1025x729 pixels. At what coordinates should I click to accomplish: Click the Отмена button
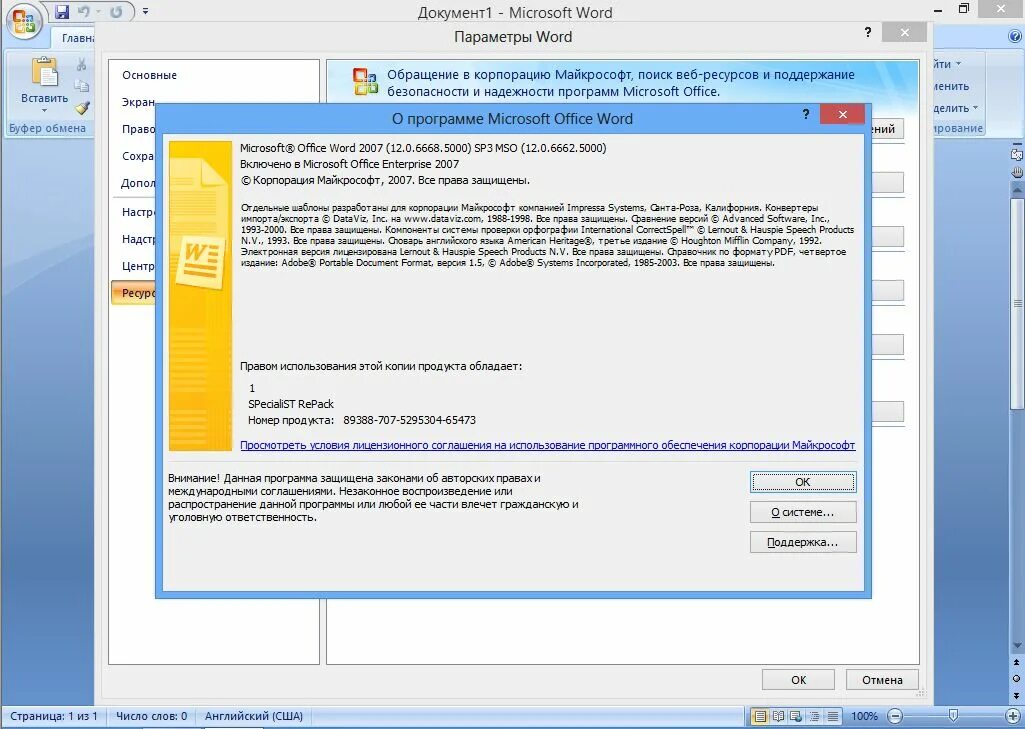(x=882, y=680)
